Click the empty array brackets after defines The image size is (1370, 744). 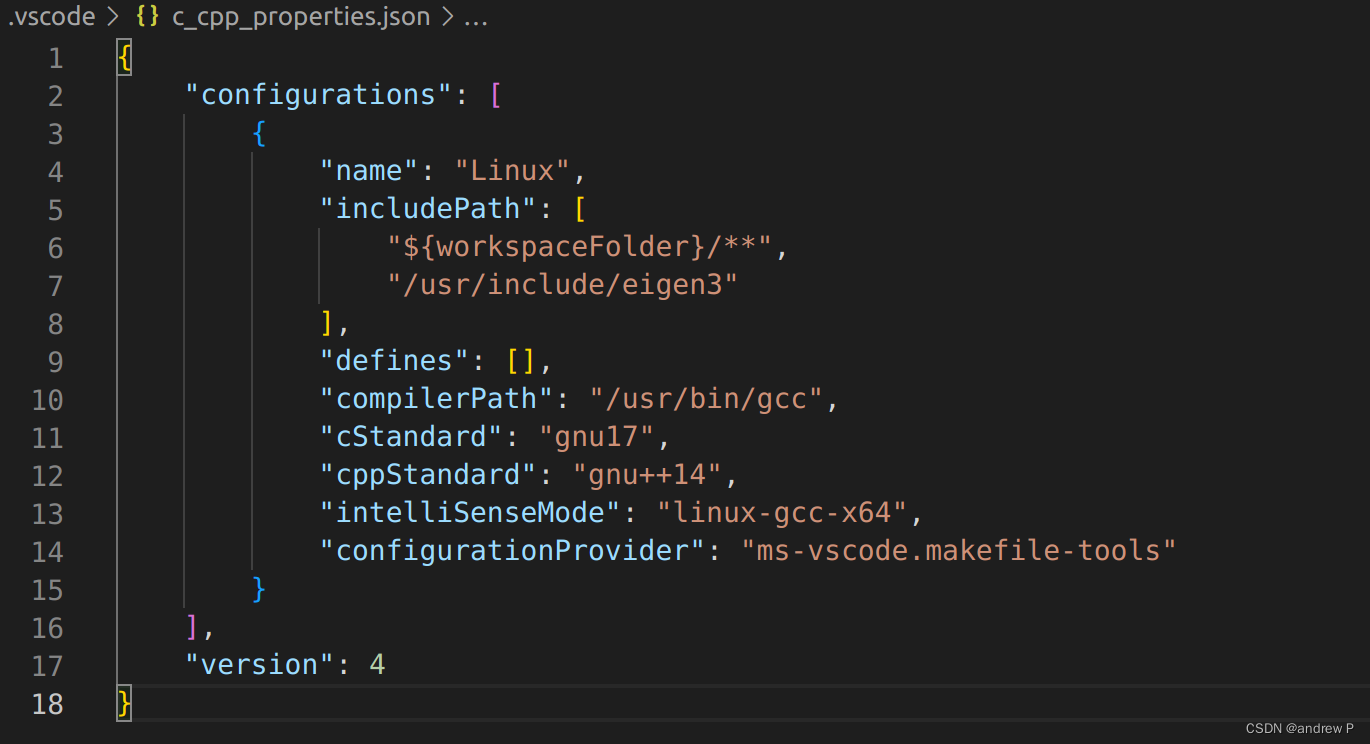[x=522, y=360]
